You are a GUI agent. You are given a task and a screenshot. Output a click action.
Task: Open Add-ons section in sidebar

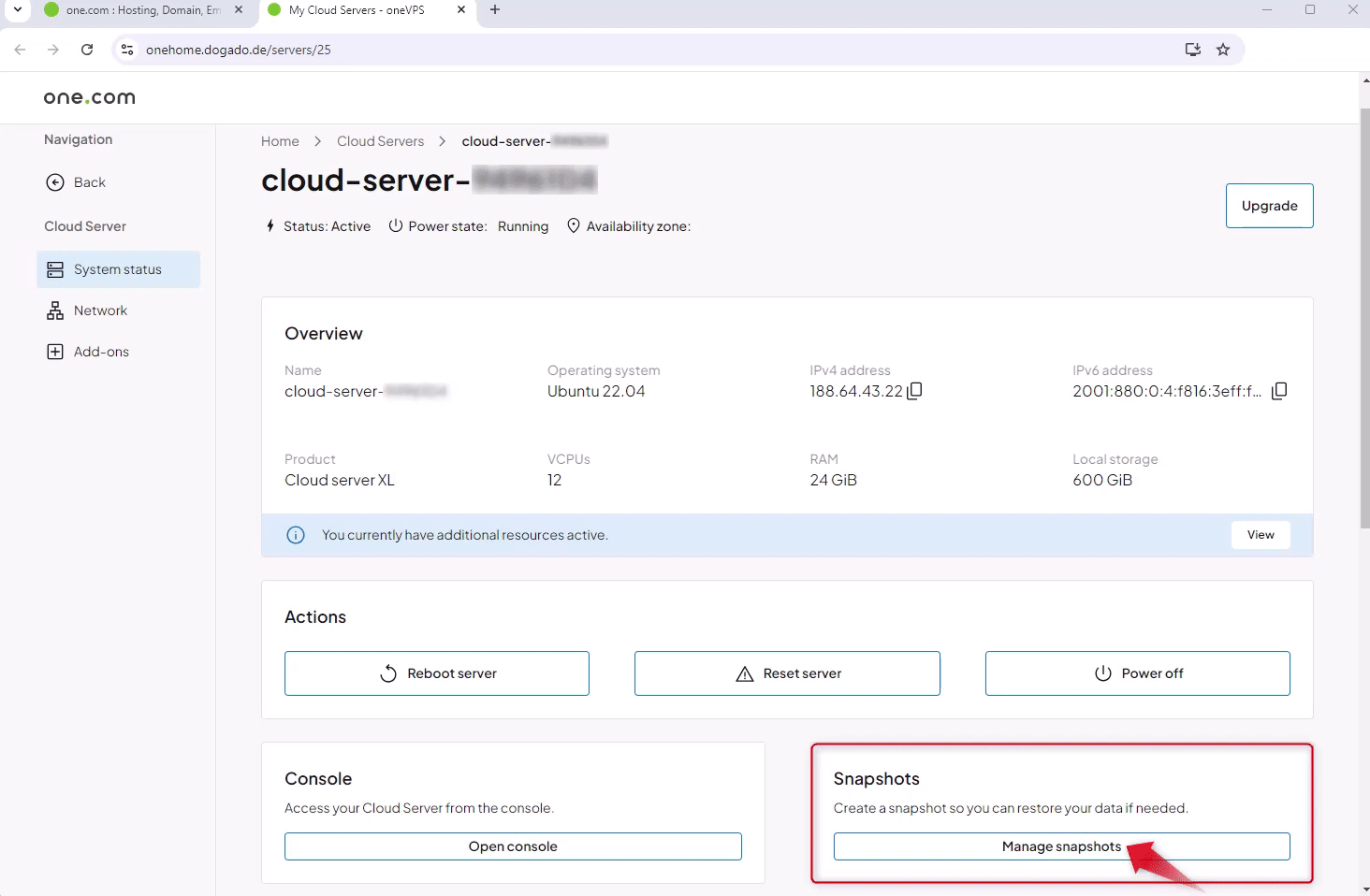pyautogui.click(x=101, y=352)
